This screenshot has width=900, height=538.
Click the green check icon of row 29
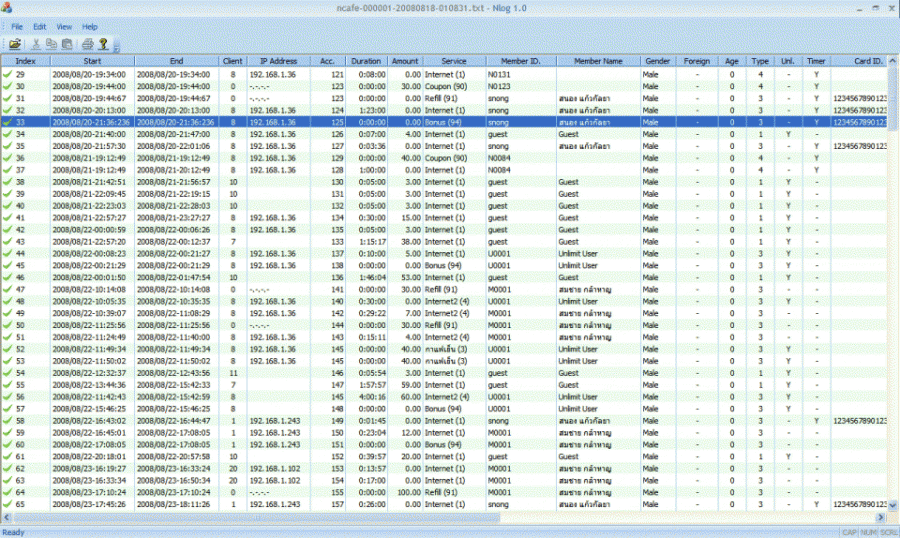point(7,74)
